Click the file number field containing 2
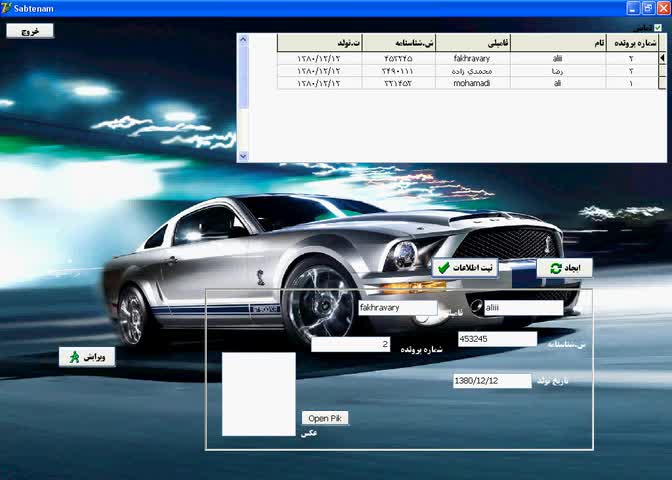672x480 pixels. (x=351, y=344)
